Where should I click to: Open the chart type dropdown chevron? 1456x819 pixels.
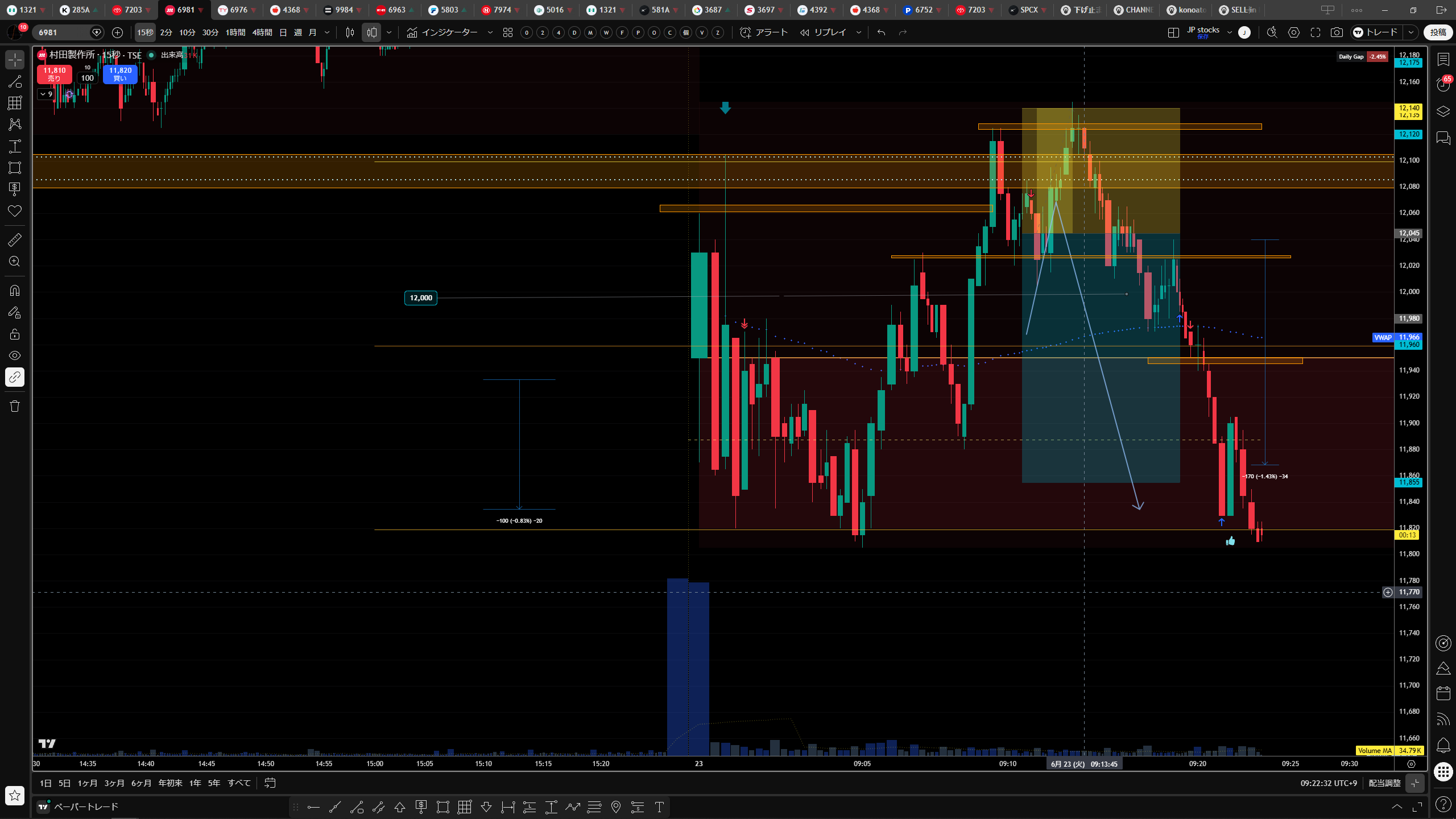tap(389, 32)
